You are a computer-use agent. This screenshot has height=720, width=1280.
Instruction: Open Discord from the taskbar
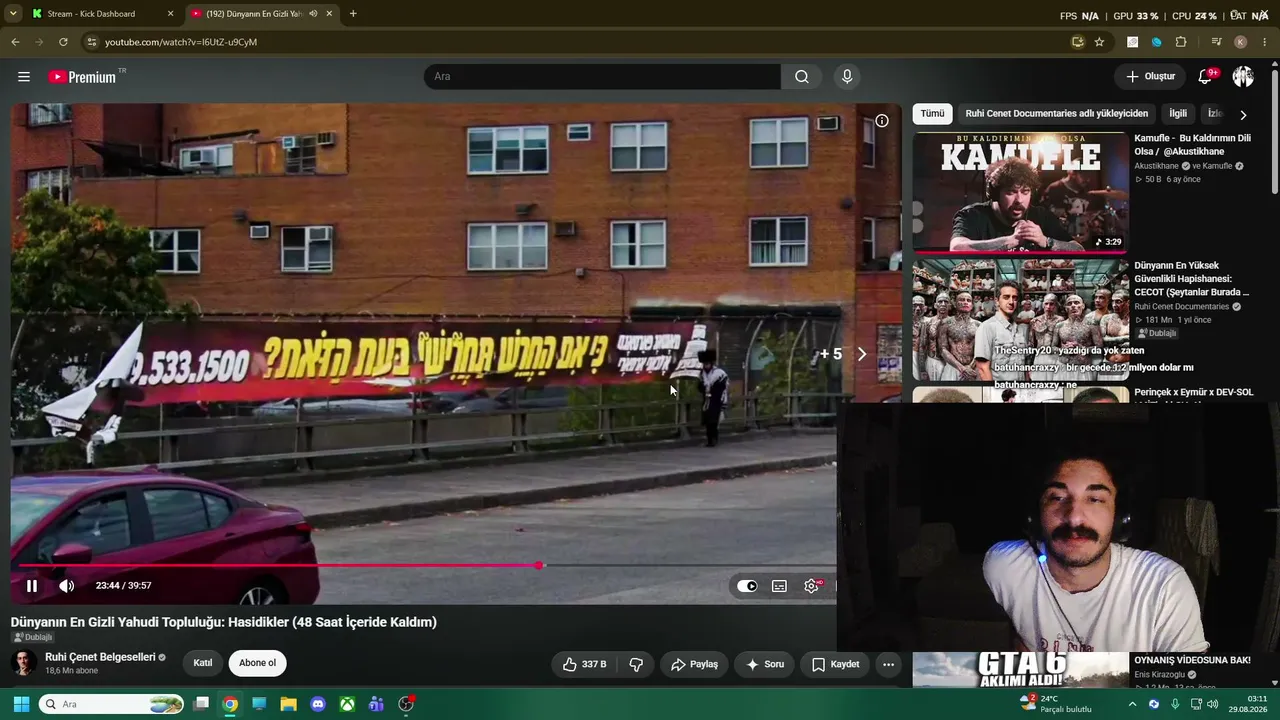(x=318, y=704)
